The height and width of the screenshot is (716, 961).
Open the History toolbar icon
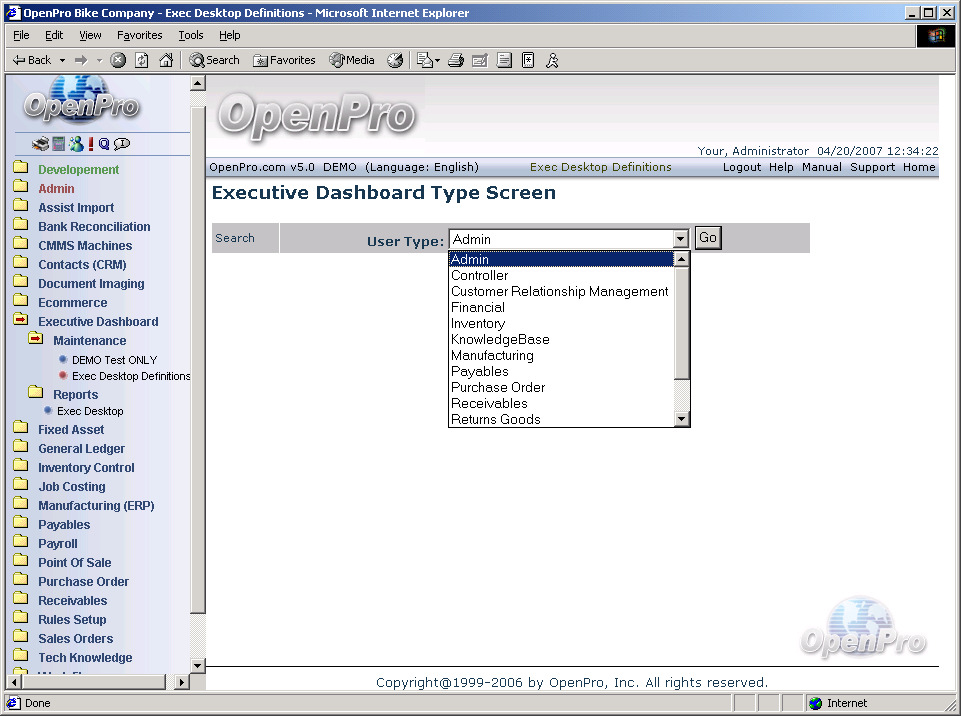point(395,60)
